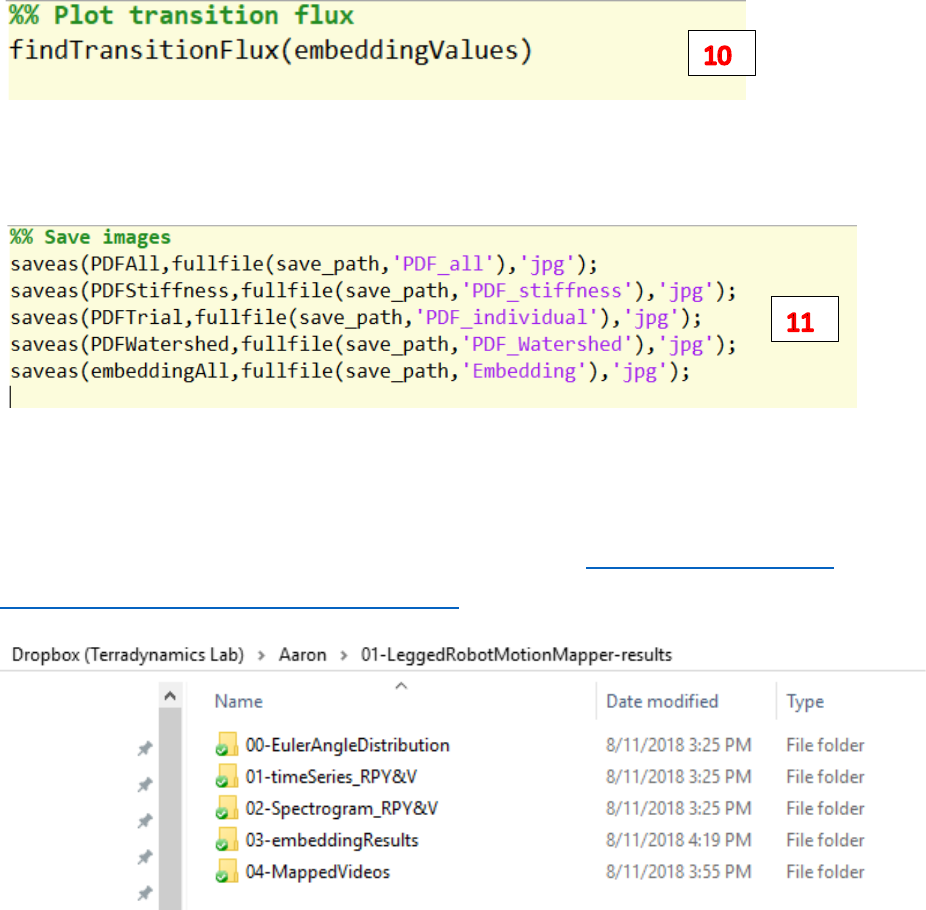Image resolution: width=926 pixels, height=910 pixels.
Task: Click the sort arrow above the Name column
Action: pyautogui.click(x=401, y=686)
